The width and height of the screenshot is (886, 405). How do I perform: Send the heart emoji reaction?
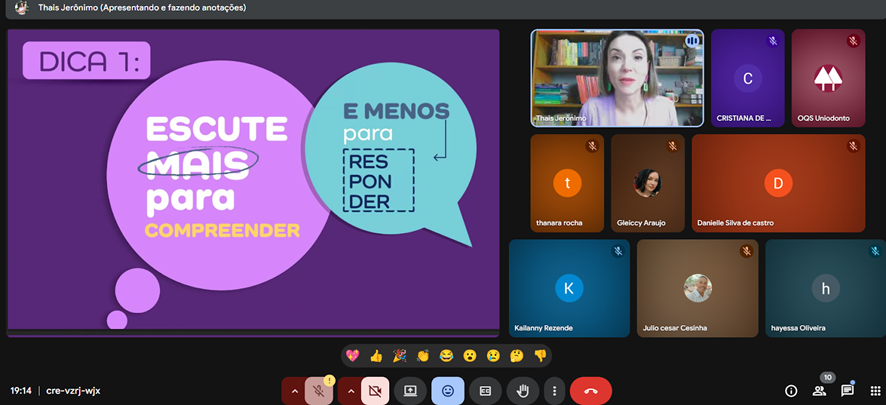tap(352, 355)
